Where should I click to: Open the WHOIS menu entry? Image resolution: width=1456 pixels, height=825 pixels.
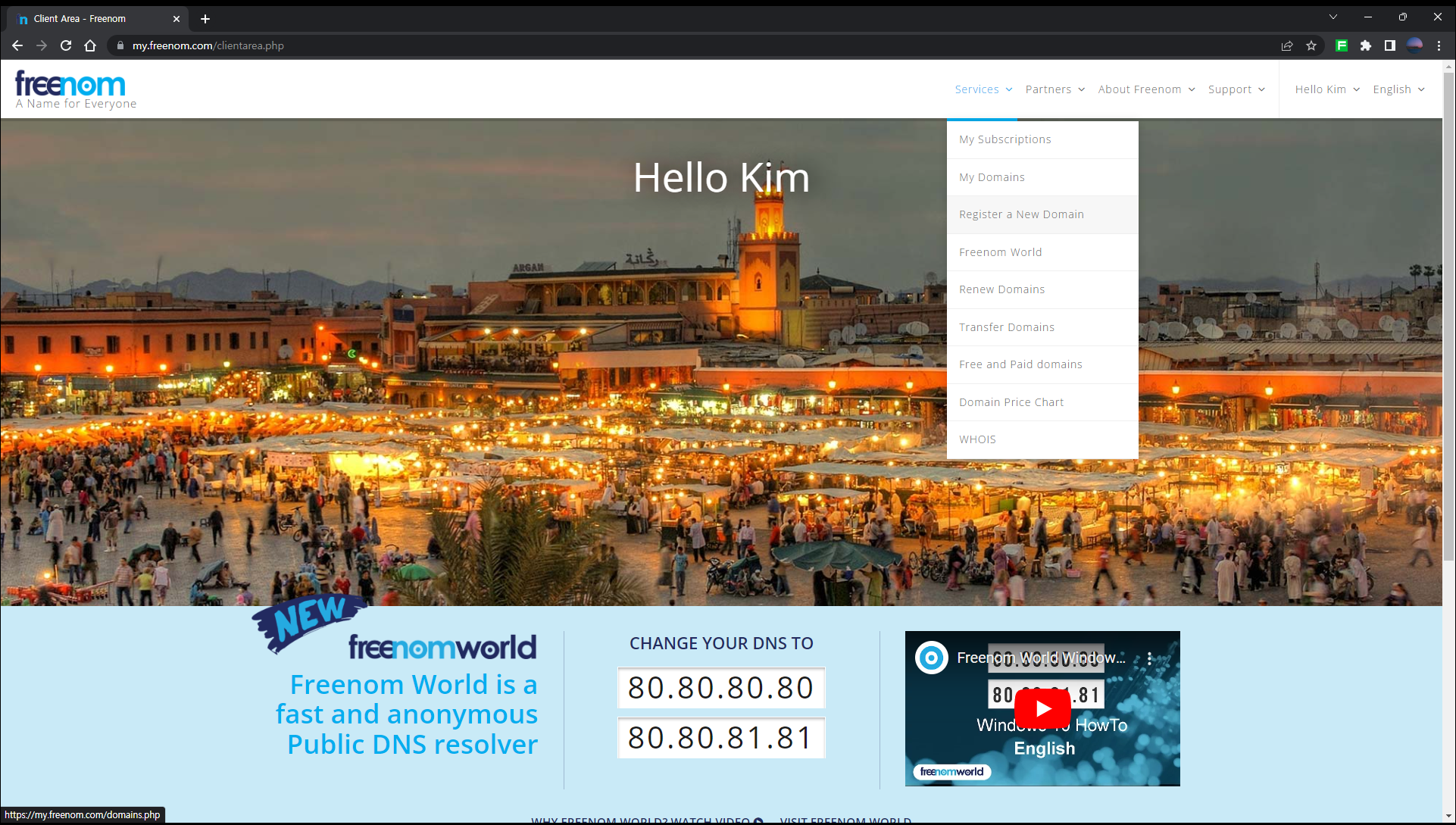coord(977,439)
